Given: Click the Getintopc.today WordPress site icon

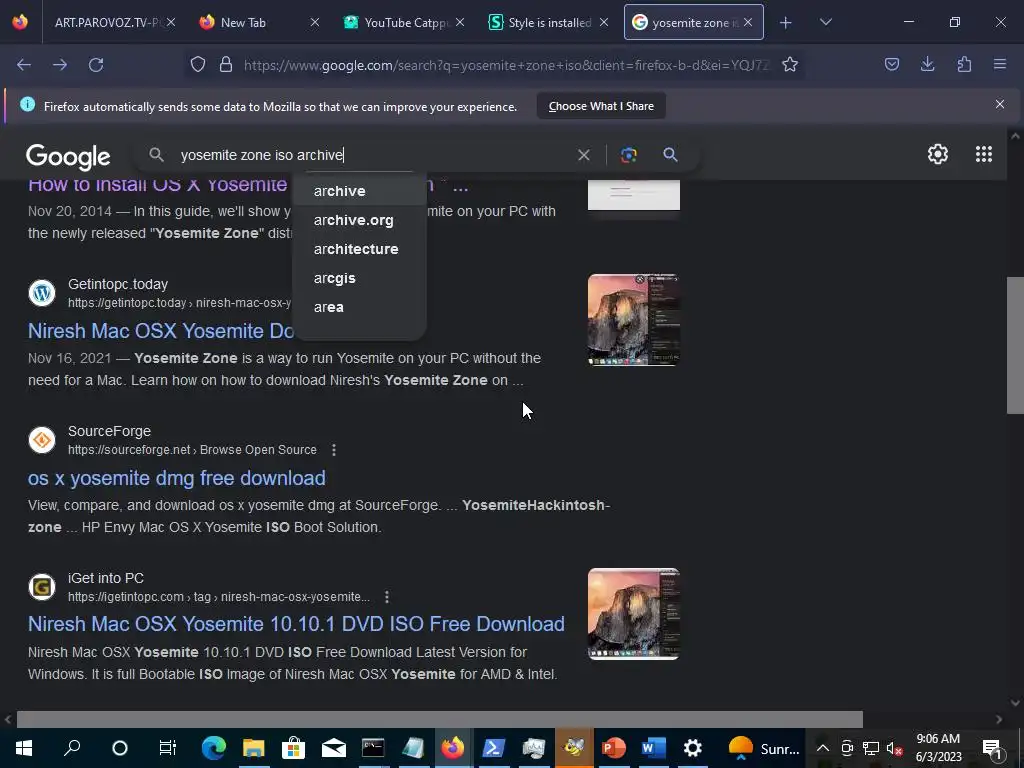Looking at the screenshot, I should 42,293.
